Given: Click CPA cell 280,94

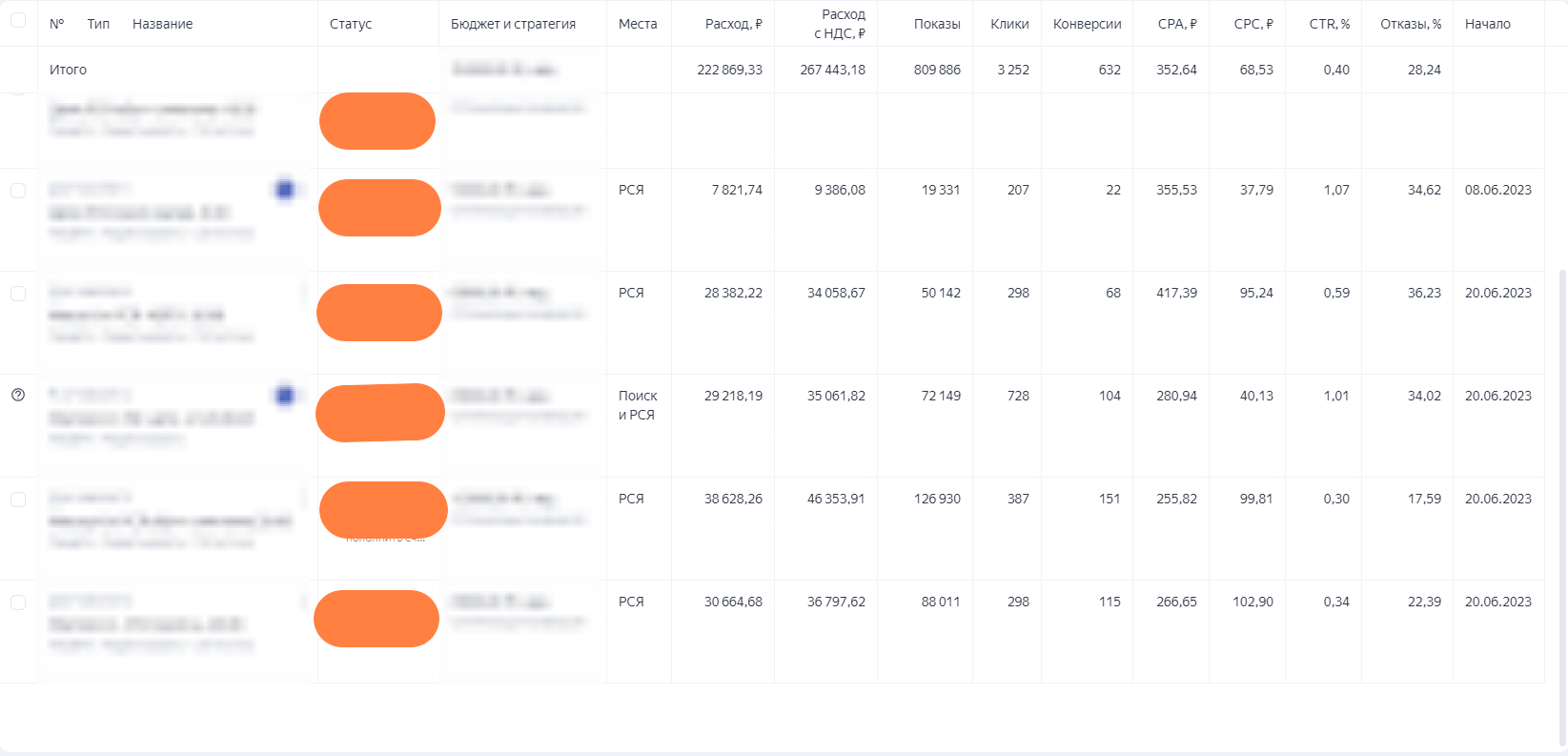Looking at the screenshot, I should pyautogui.click(x=1176, y=396).
